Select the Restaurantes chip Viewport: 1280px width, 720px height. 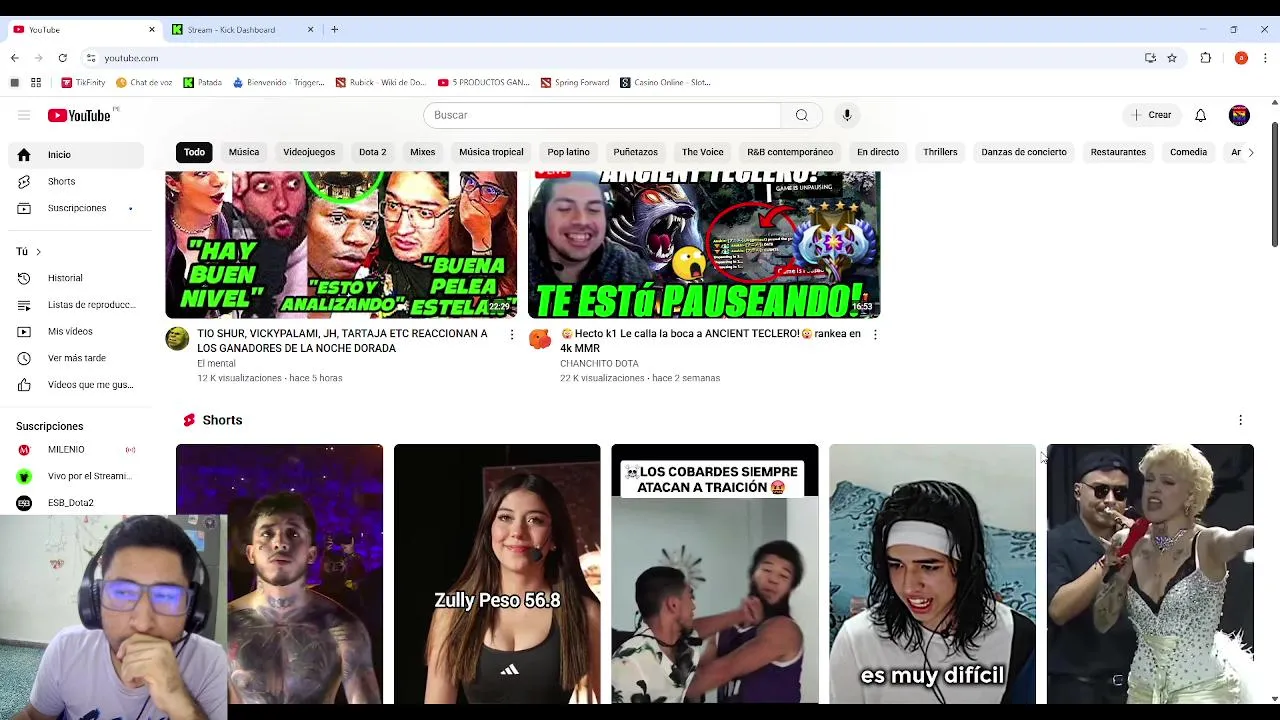(1118, 152)
